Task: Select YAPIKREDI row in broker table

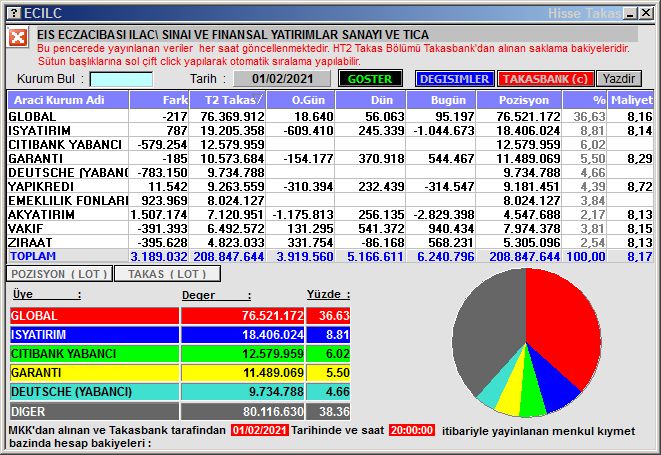Action: 330,186
